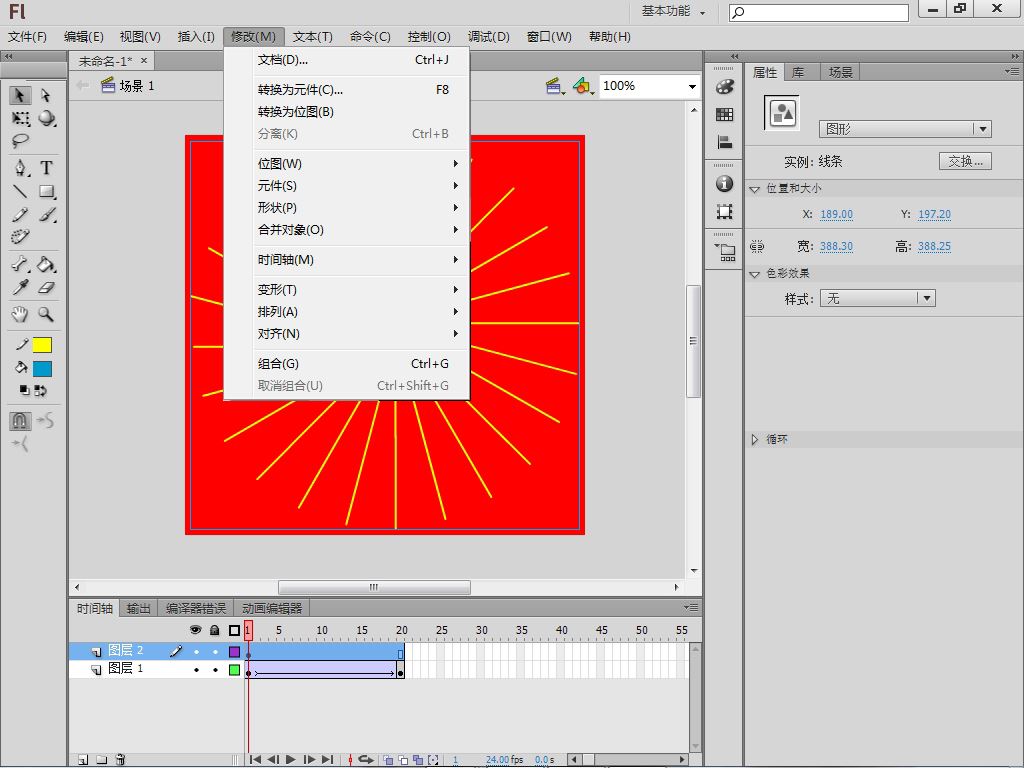Image resolution: width=1024 pixels, height=768 pixels.
Task: Select the 3D Rotation tool
Action: [46, 118]
